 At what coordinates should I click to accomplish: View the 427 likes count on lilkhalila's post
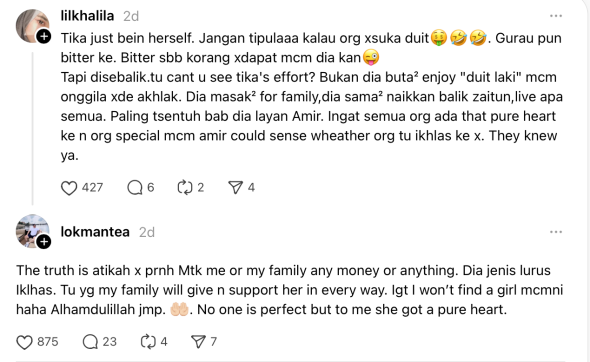pyautogui.click(x=93, y=187)
